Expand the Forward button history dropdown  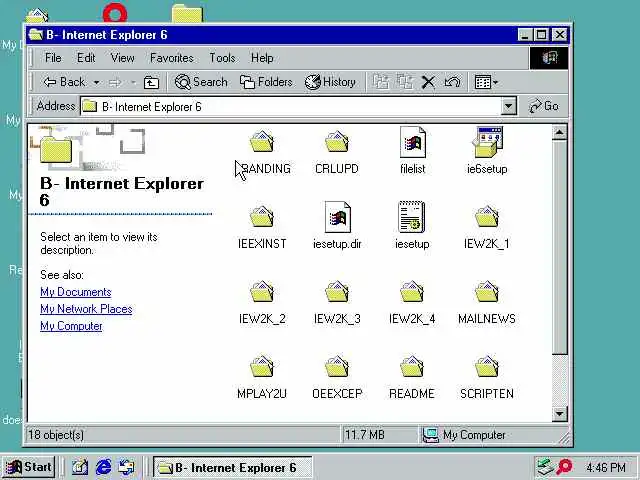point(133,83)
